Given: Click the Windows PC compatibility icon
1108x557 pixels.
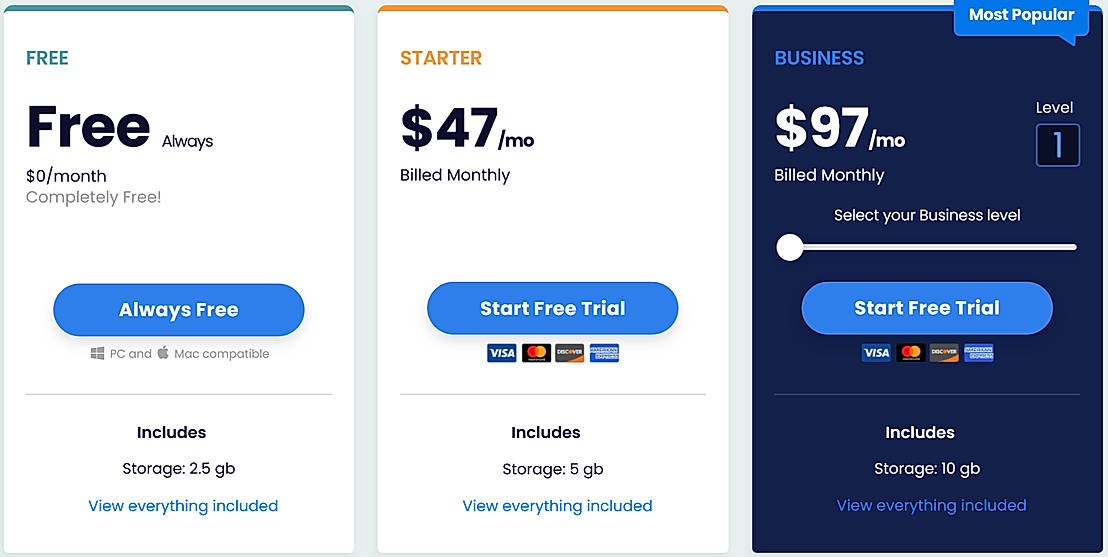Looking at the screenshot, I should coord(97,353).
